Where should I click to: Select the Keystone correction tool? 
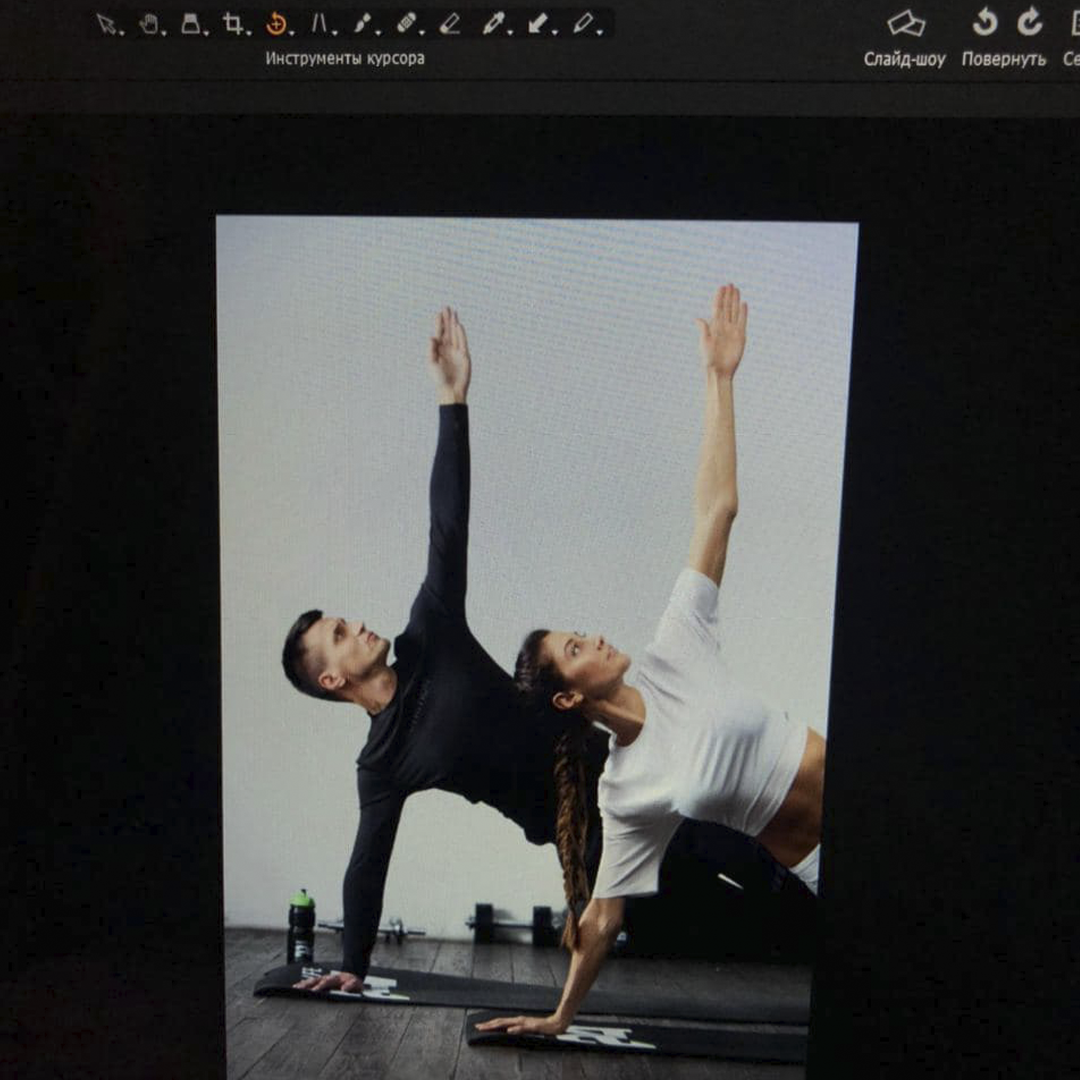(319, 24)
